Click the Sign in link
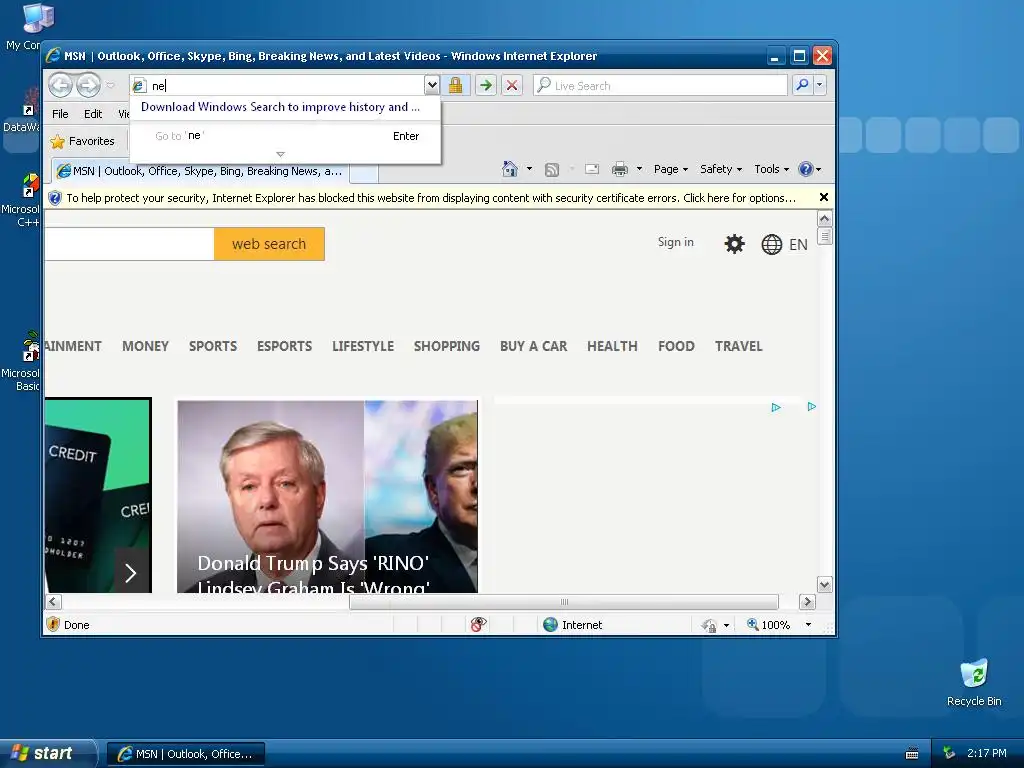 [x=675, y=242]
